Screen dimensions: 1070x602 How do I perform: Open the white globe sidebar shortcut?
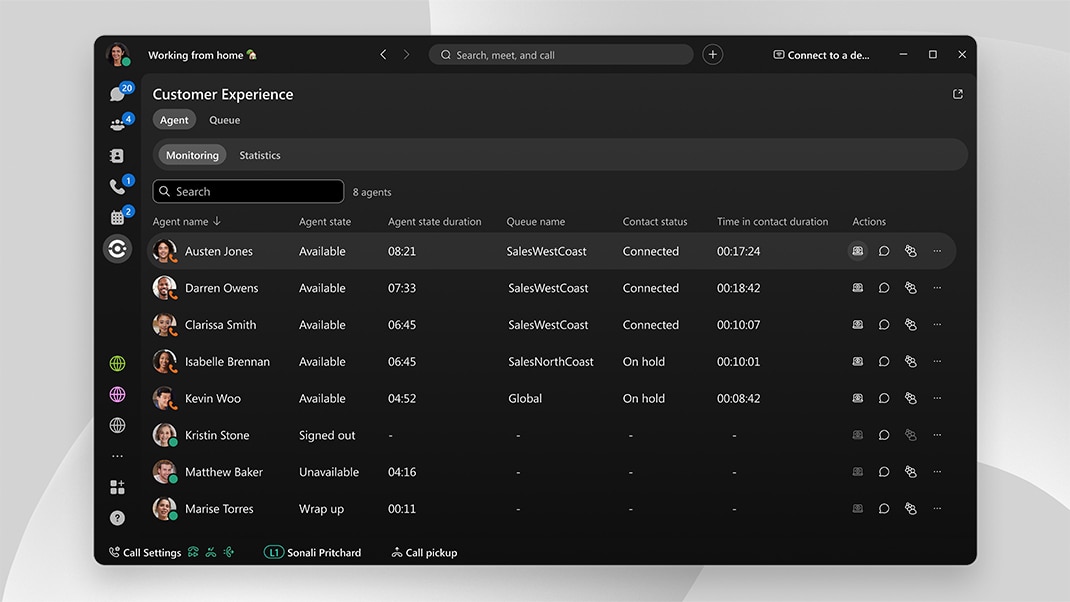117,425
